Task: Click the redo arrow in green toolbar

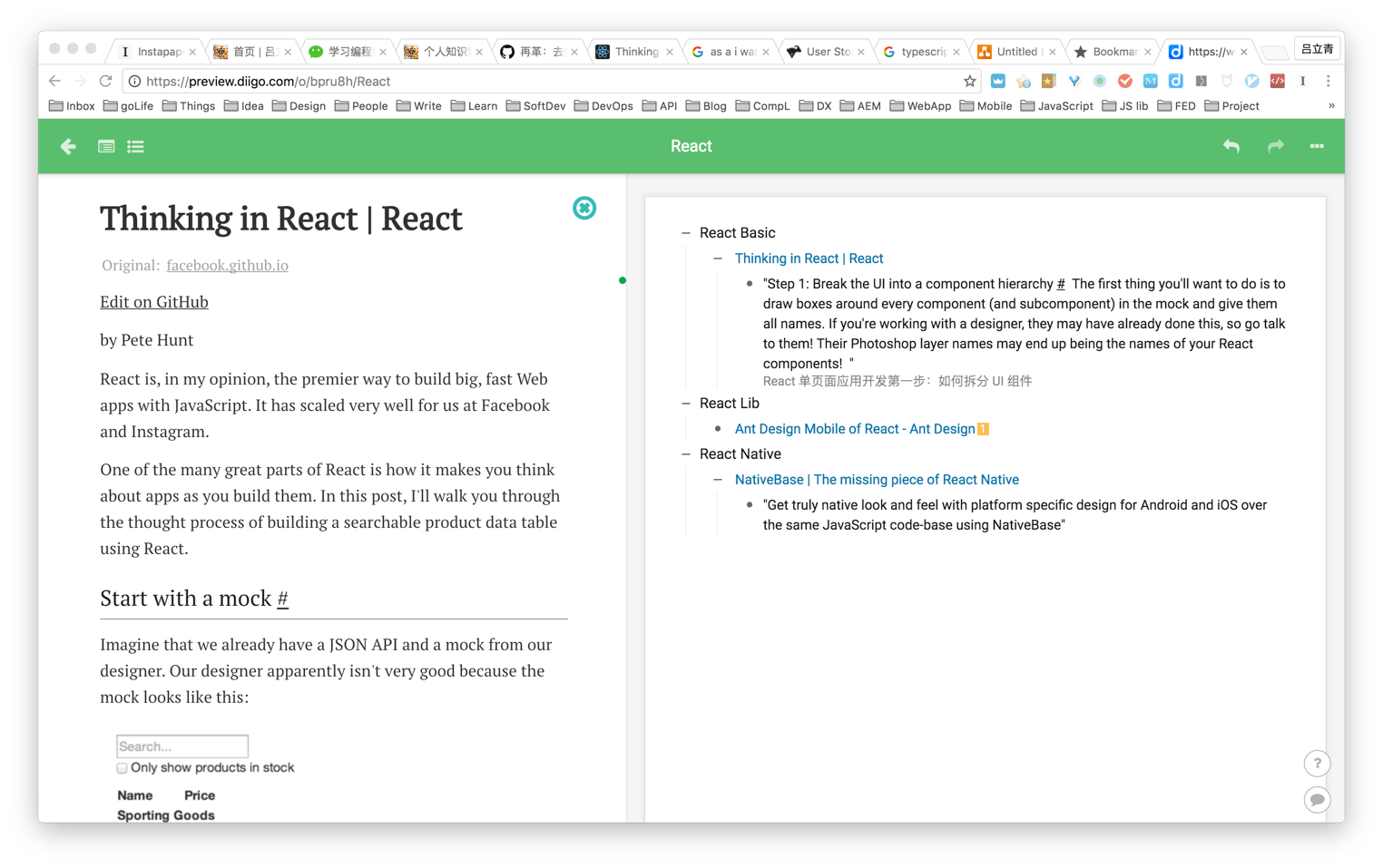Action: (x=1275, y=146)
